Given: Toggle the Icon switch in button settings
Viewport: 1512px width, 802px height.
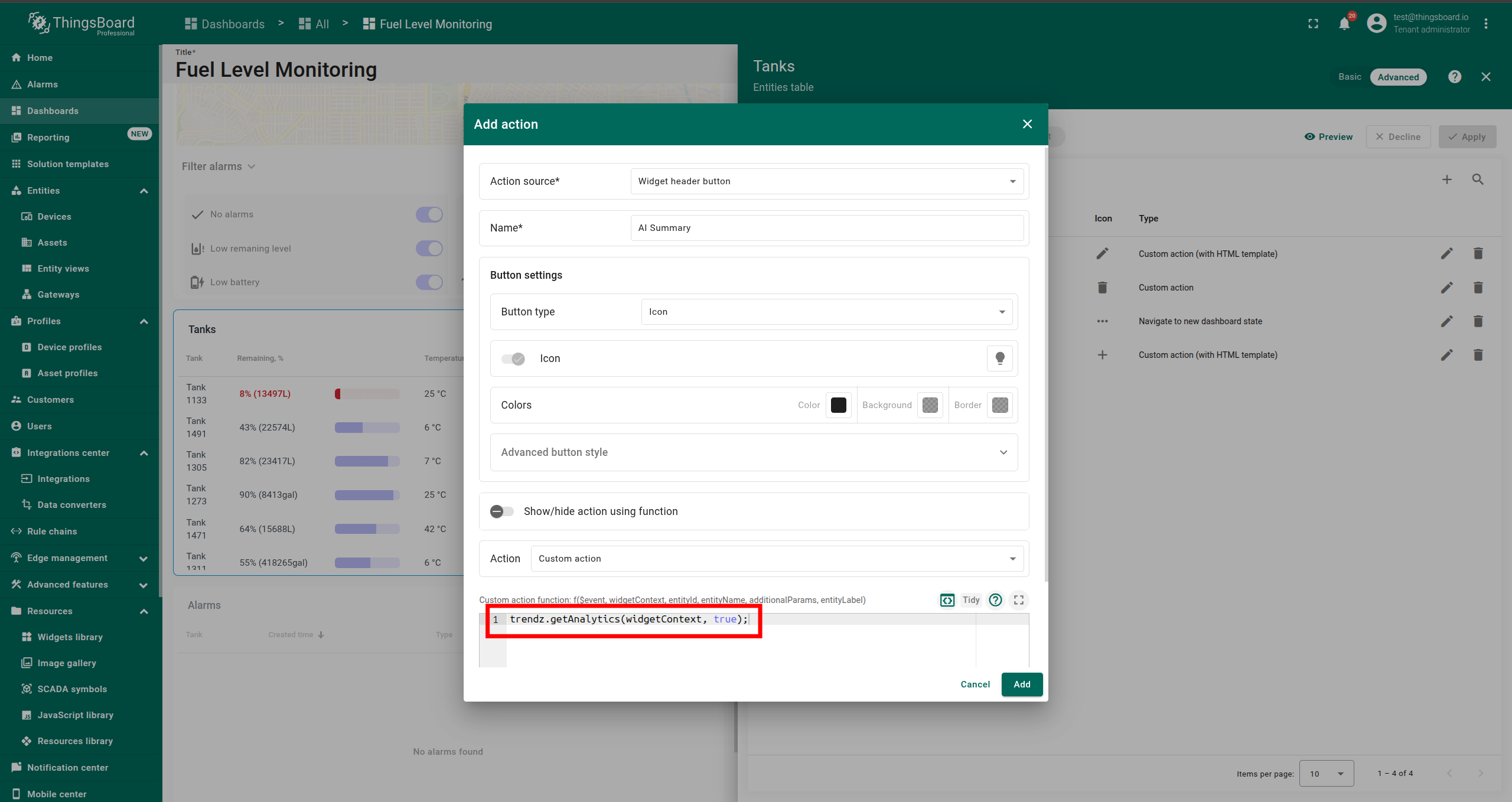Looking at the screenshot, I should pos(513,358).
